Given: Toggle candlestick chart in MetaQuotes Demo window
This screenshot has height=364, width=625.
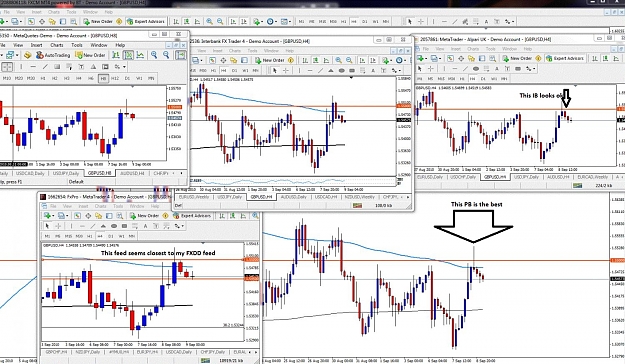Looking at the screenshot, I should (128, 55).
